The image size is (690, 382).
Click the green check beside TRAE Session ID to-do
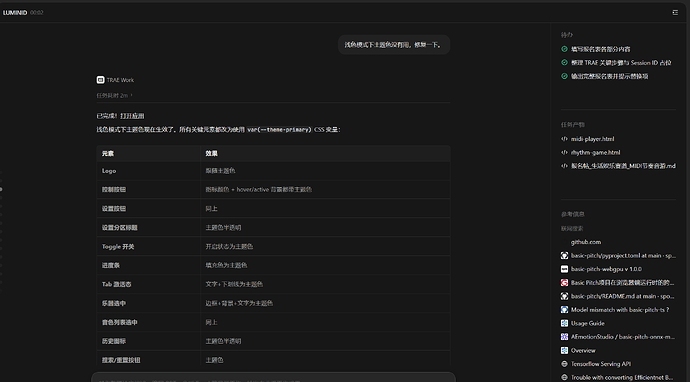coord(564,62)
